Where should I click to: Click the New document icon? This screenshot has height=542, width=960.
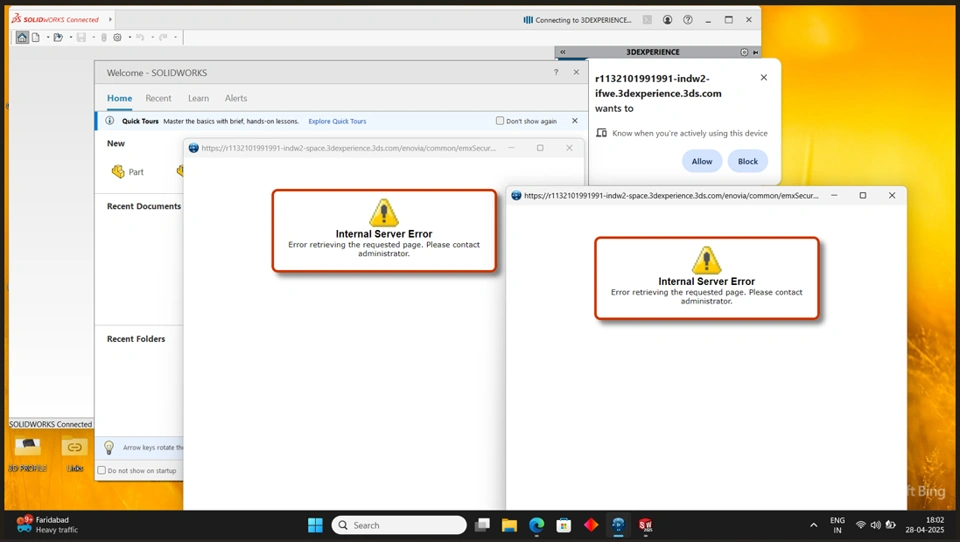pos(36,37)
